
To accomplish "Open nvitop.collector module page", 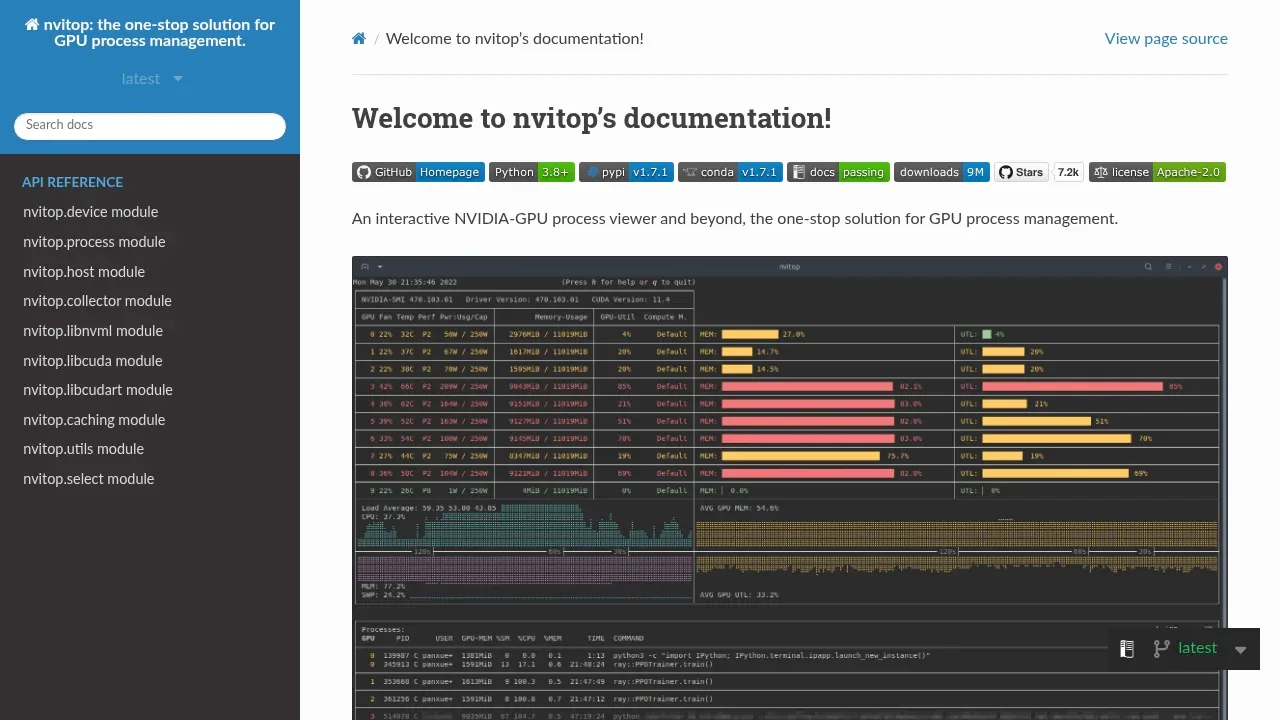I will coord(150,301).
